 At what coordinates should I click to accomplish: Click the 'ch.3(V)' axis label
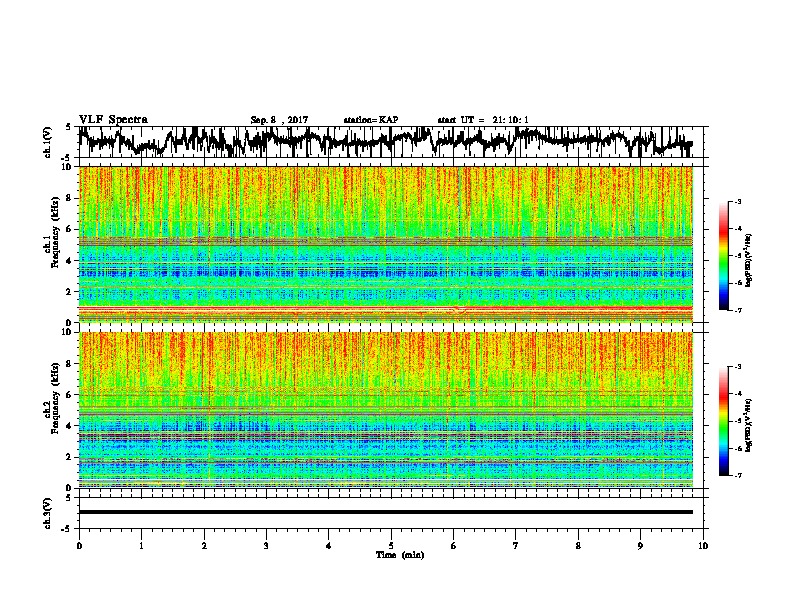coord(48,513)
